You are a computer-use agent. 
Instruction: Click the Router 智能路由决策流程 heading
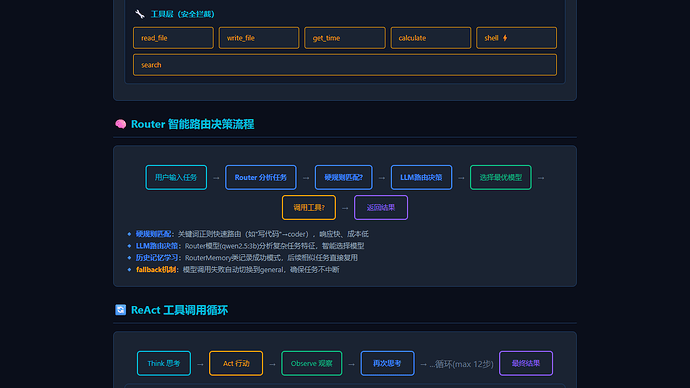pos(192,124)
